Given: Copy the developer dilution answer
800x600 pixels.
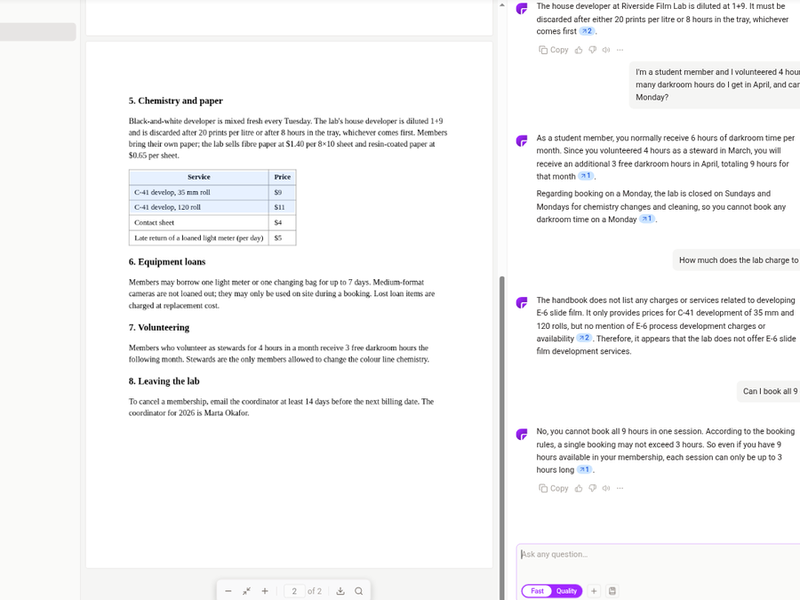Looking at the screenshot, I should (x=554, y=49).
